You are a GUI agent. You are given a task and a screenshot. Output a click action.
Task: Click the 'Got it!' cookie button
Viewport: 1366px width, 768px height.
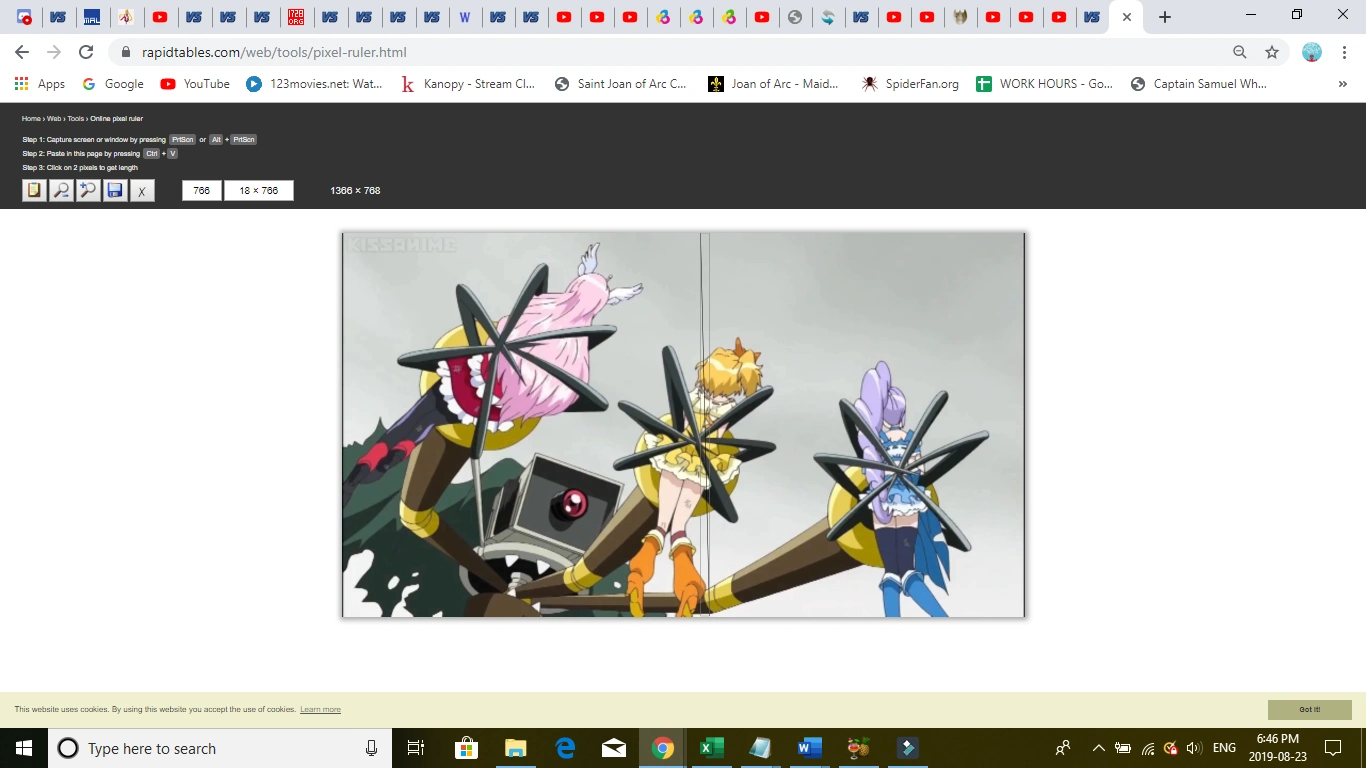(1309, 709)
